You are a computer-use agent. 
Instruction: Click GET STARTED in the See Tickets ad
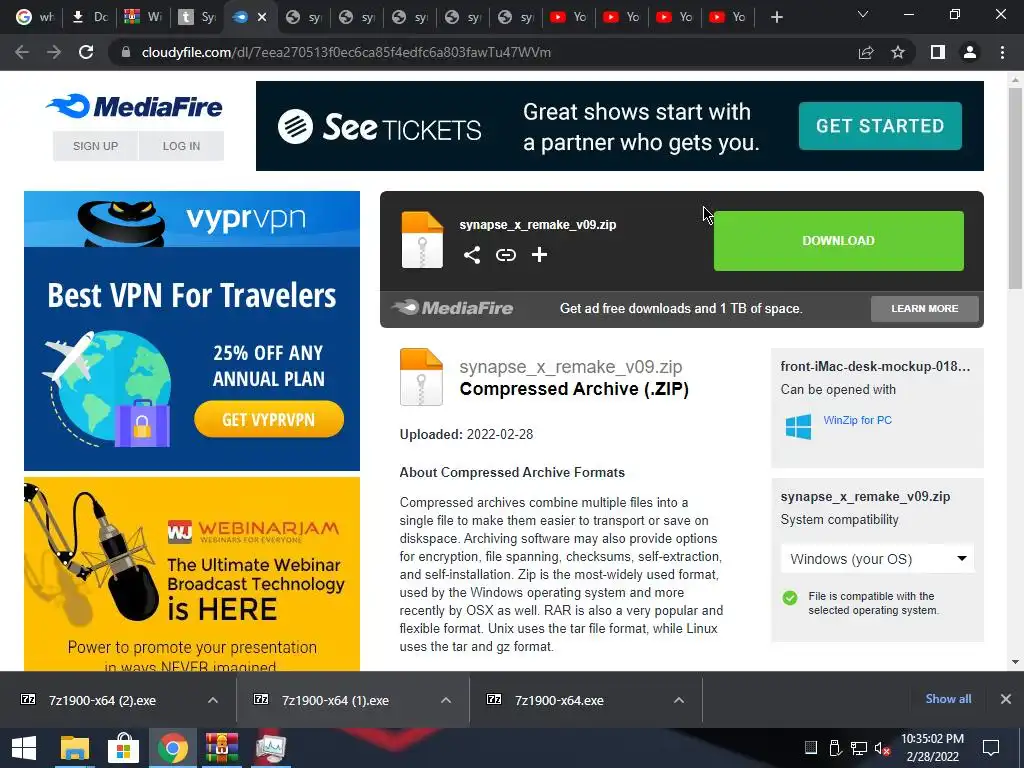pos(880,125)
